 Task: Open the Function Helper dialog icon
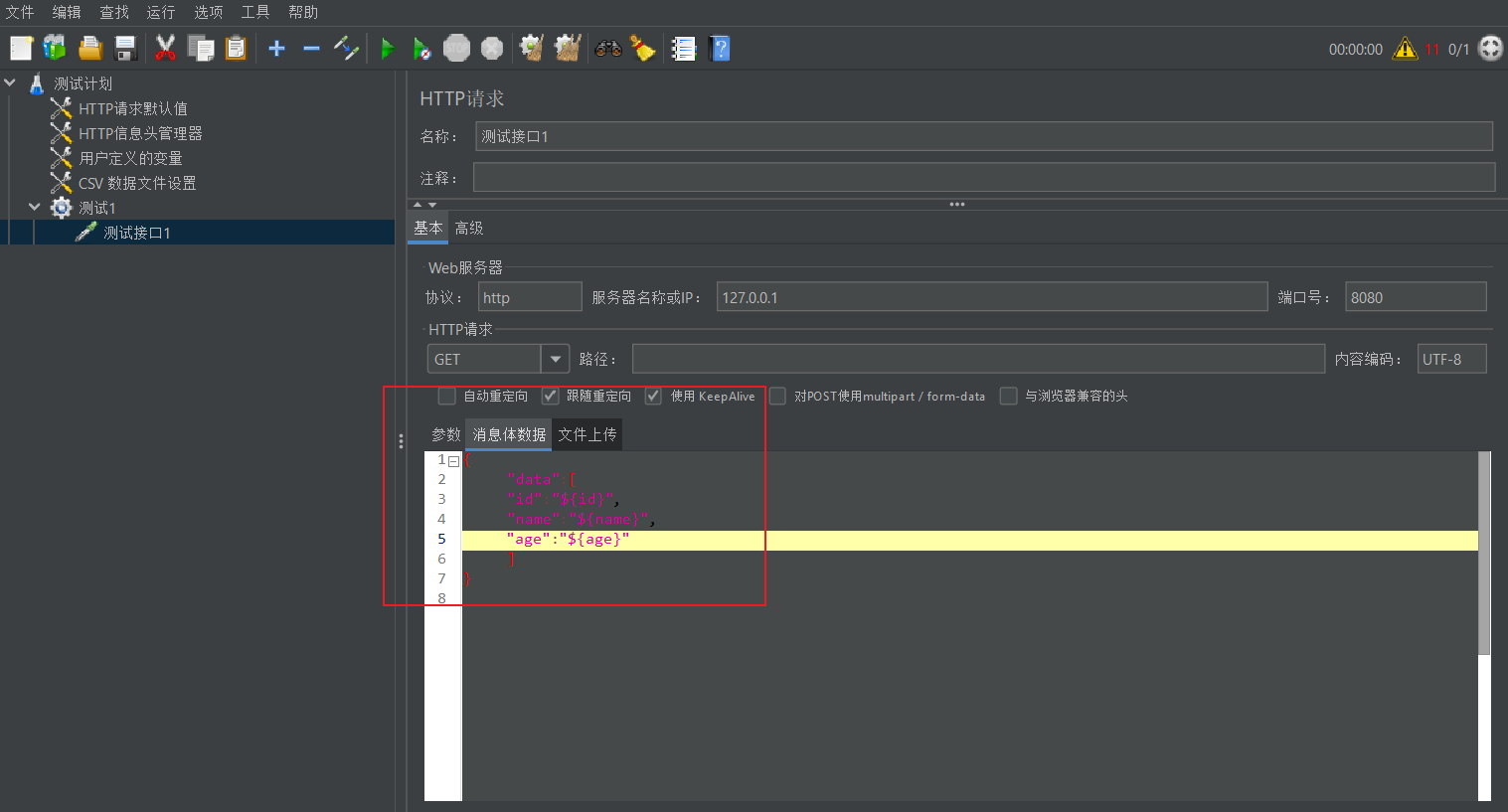click(x=684, y=48)
